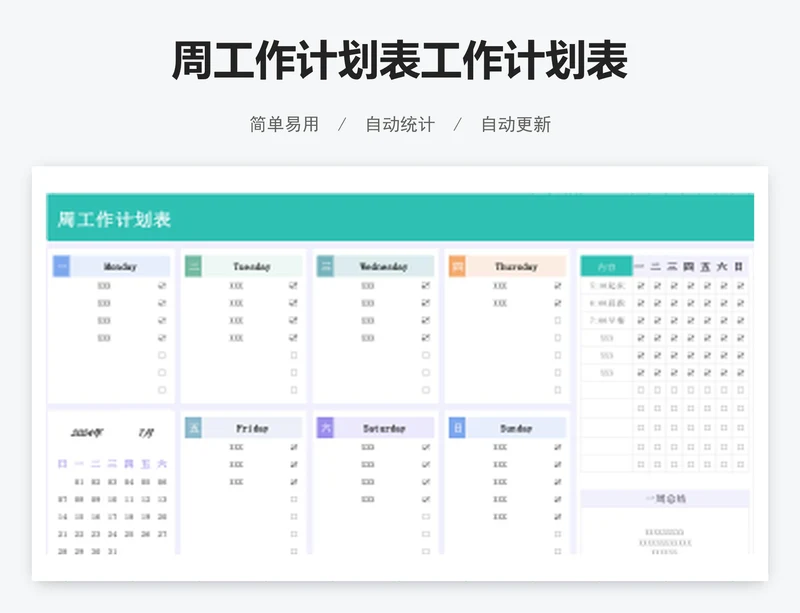
Task: Uncheck Friday's first XXX task checkbox
Action: [294, 447]
